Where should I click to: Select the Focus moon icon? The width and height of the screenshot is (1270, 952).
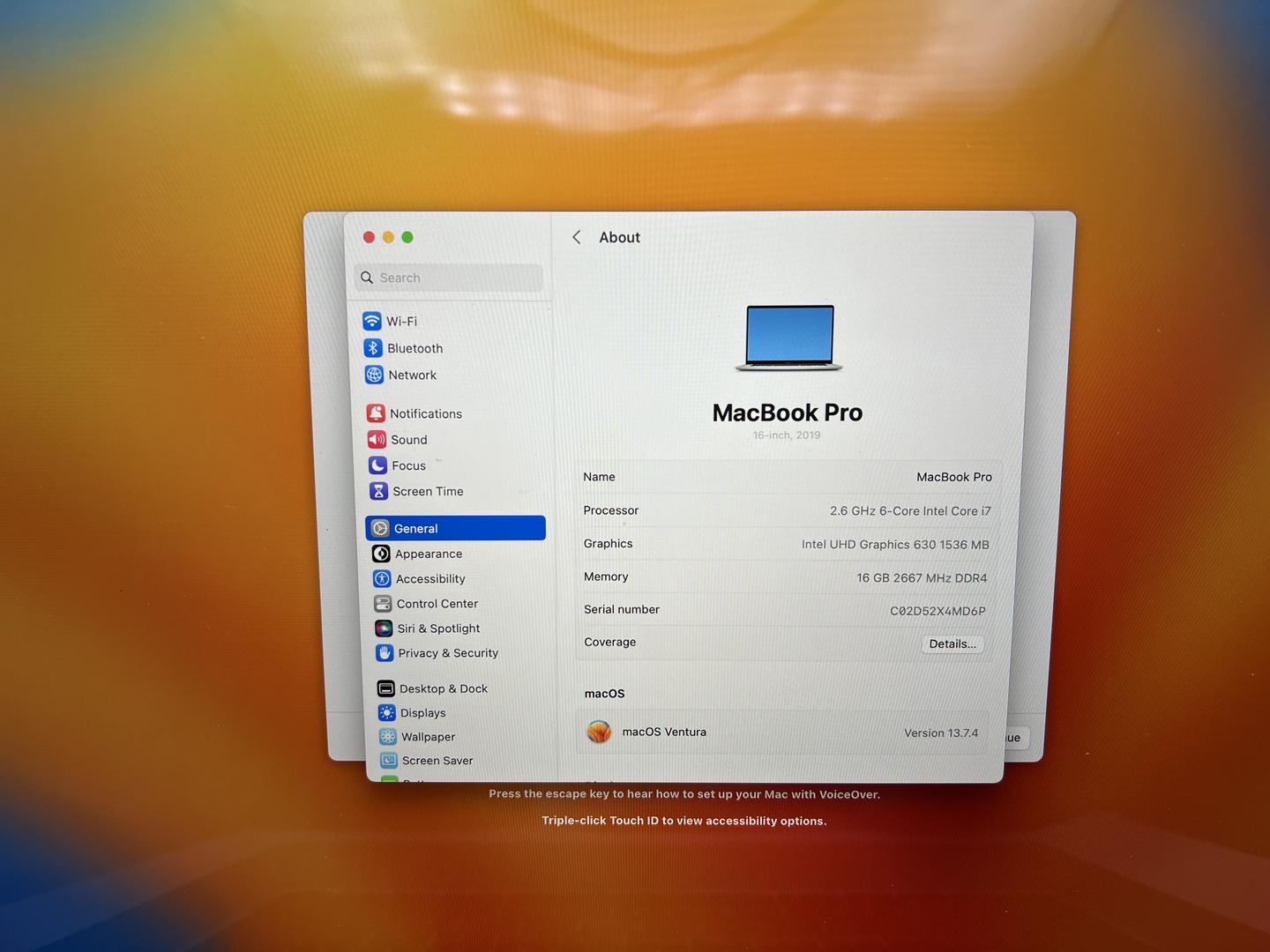[377, 465]
